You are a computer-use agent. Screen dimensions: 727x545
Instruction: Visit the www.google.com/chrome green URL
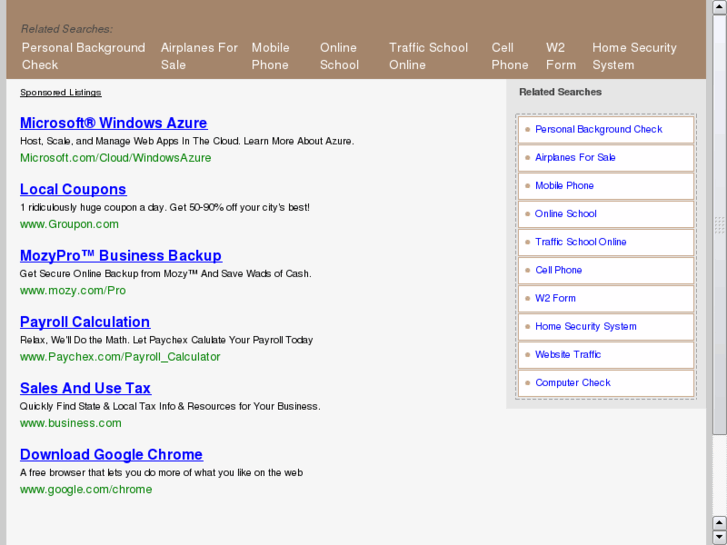(x=86, y=489)
